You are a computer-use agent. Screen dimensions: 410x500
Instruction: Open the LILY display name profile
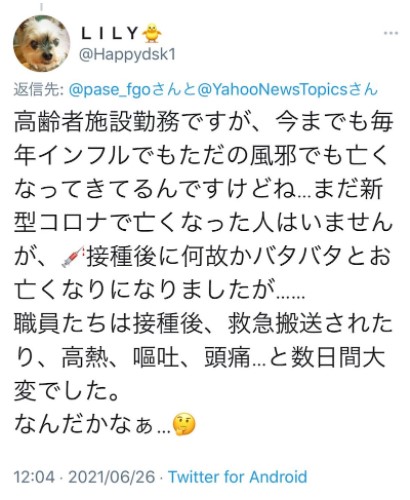click(110, 33)
